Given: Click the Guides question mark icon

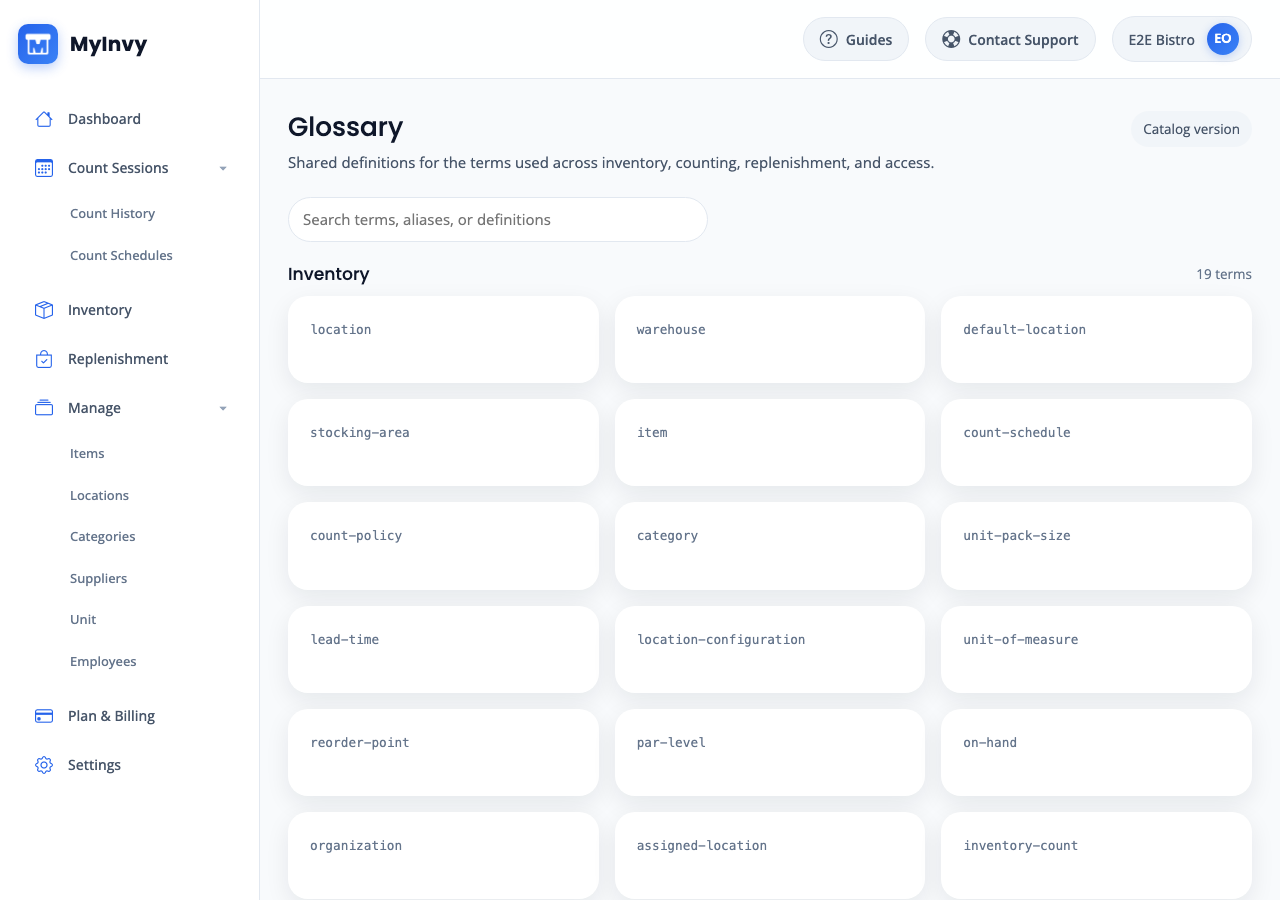Looking at the screenshot, I should (828, 40).
